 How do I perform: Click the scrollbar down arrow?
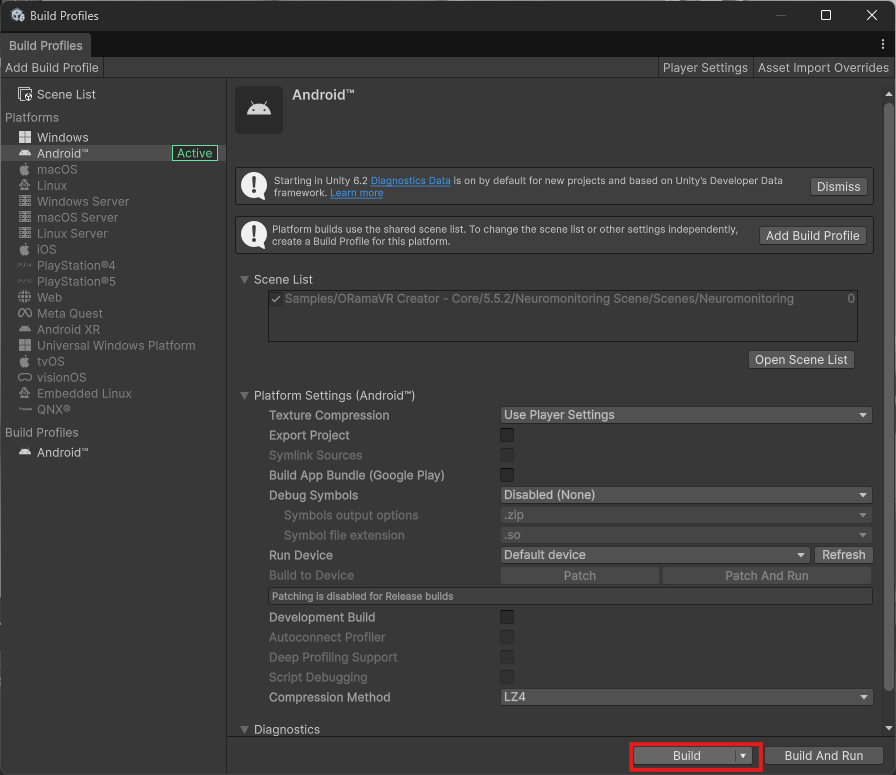pos(889,728)
